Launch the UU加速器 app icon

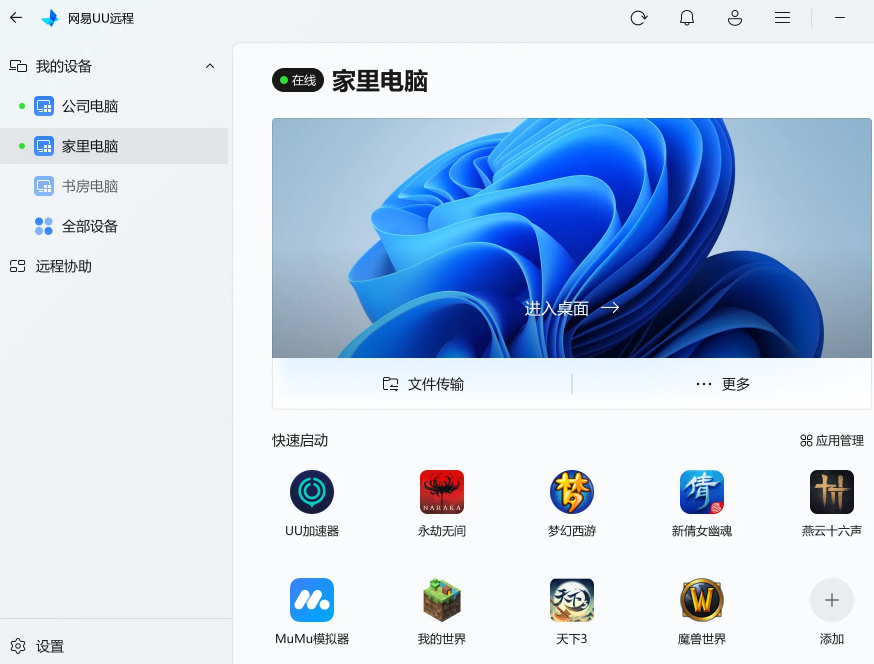point(312,492)
